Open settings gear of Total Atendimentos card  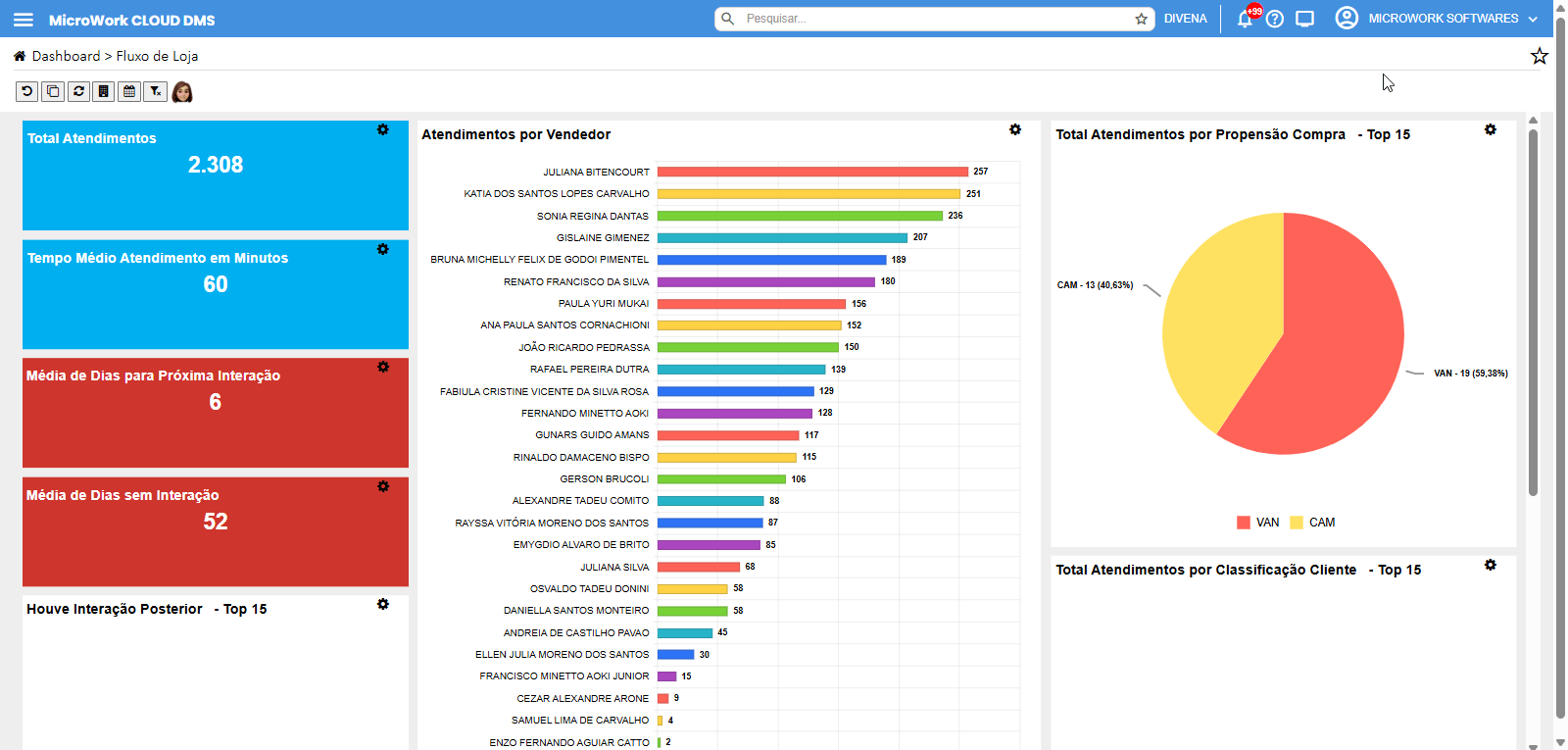[x=383, y=129]
